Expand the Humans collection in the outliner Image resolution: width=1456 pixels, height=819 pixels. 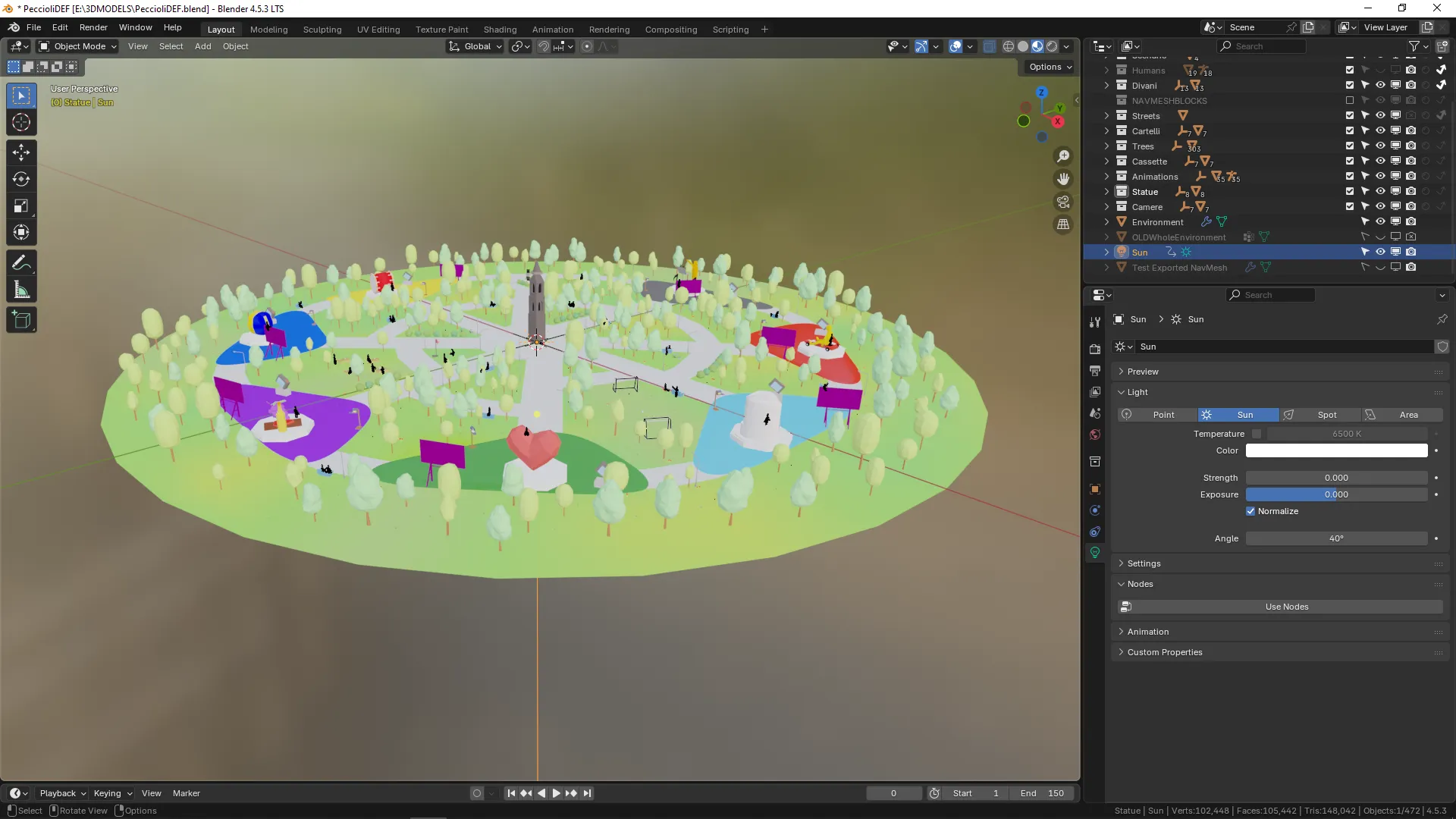coord(1106,70)
